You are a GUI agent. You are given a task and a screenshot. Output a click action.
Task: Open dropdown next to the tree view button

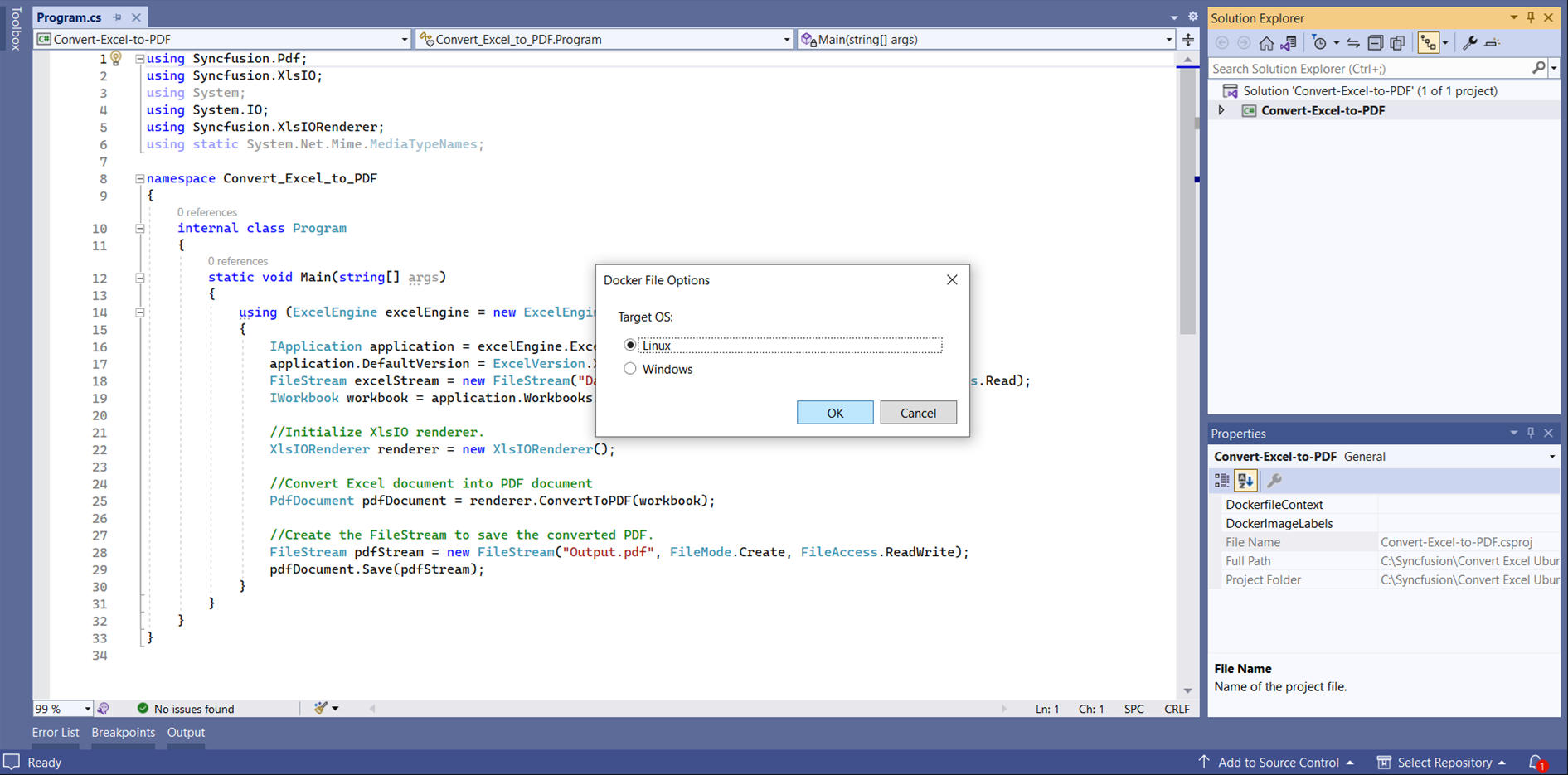[x=1445, y=43]
